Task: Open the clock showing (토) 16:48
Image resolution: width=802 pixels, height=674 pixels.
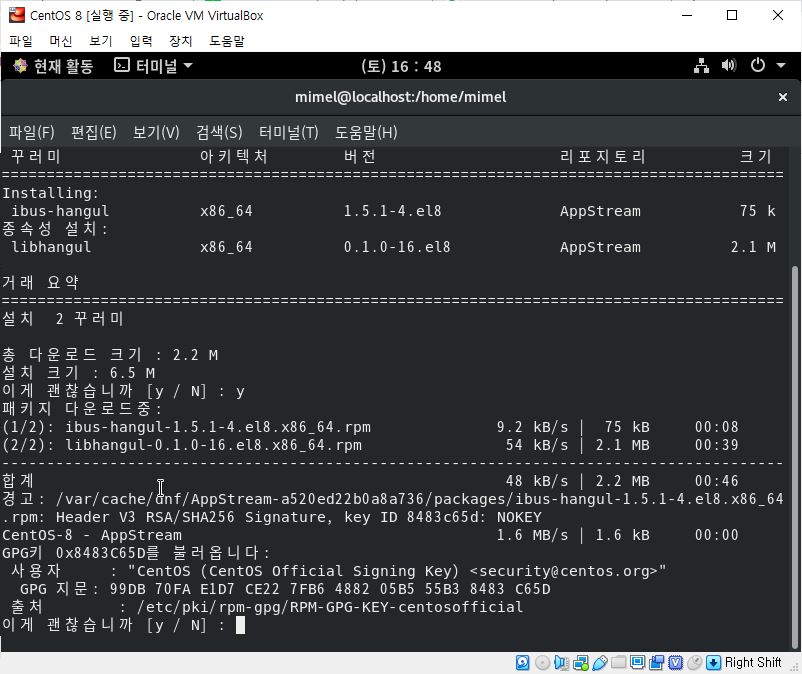Action: tap(401, 66)
